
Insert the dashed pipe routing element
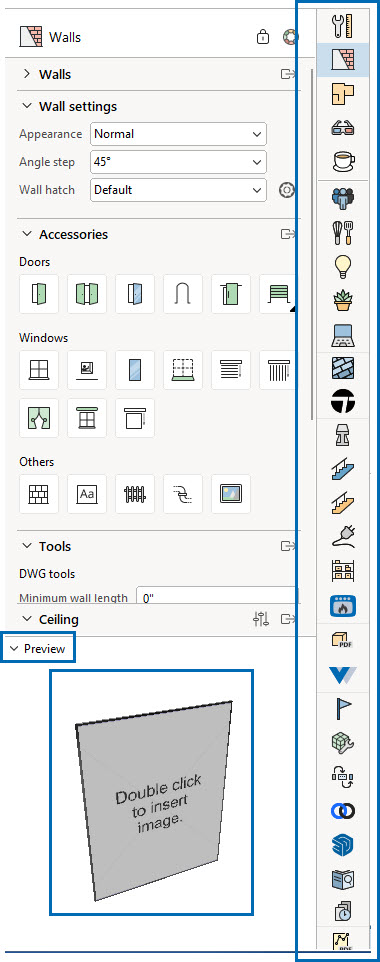point(183,494)
